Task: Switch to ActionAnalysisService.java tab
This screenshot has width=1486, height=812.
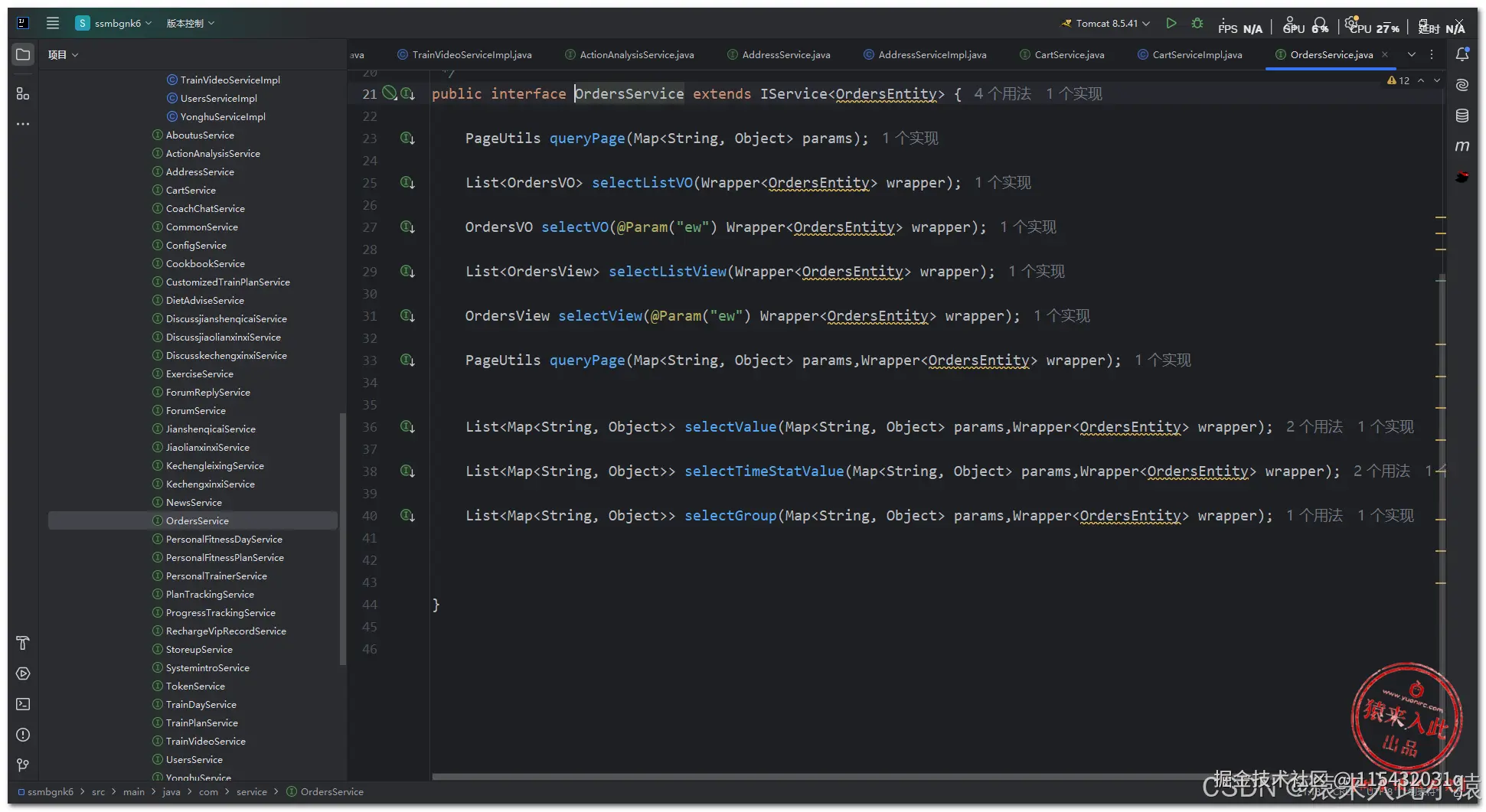Action: (629, 54)
